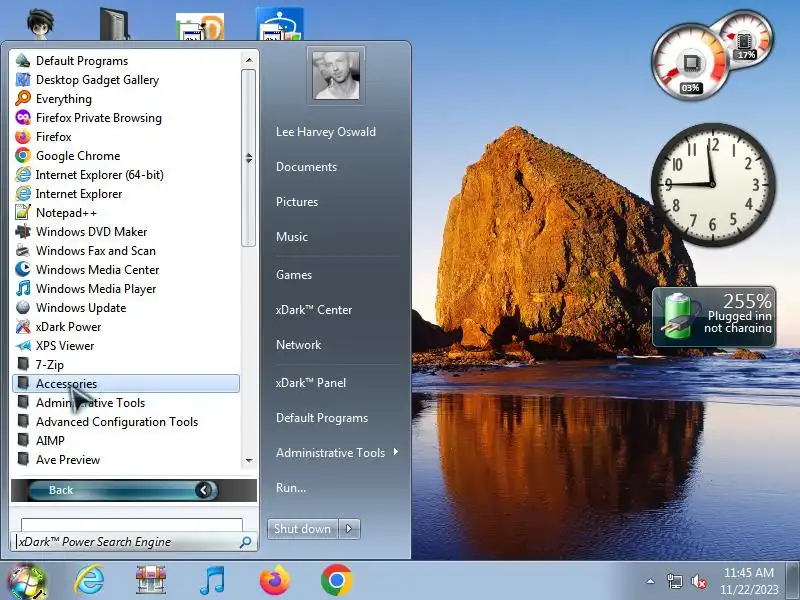Click the program list scrollbar thumb

pos(248,158)
